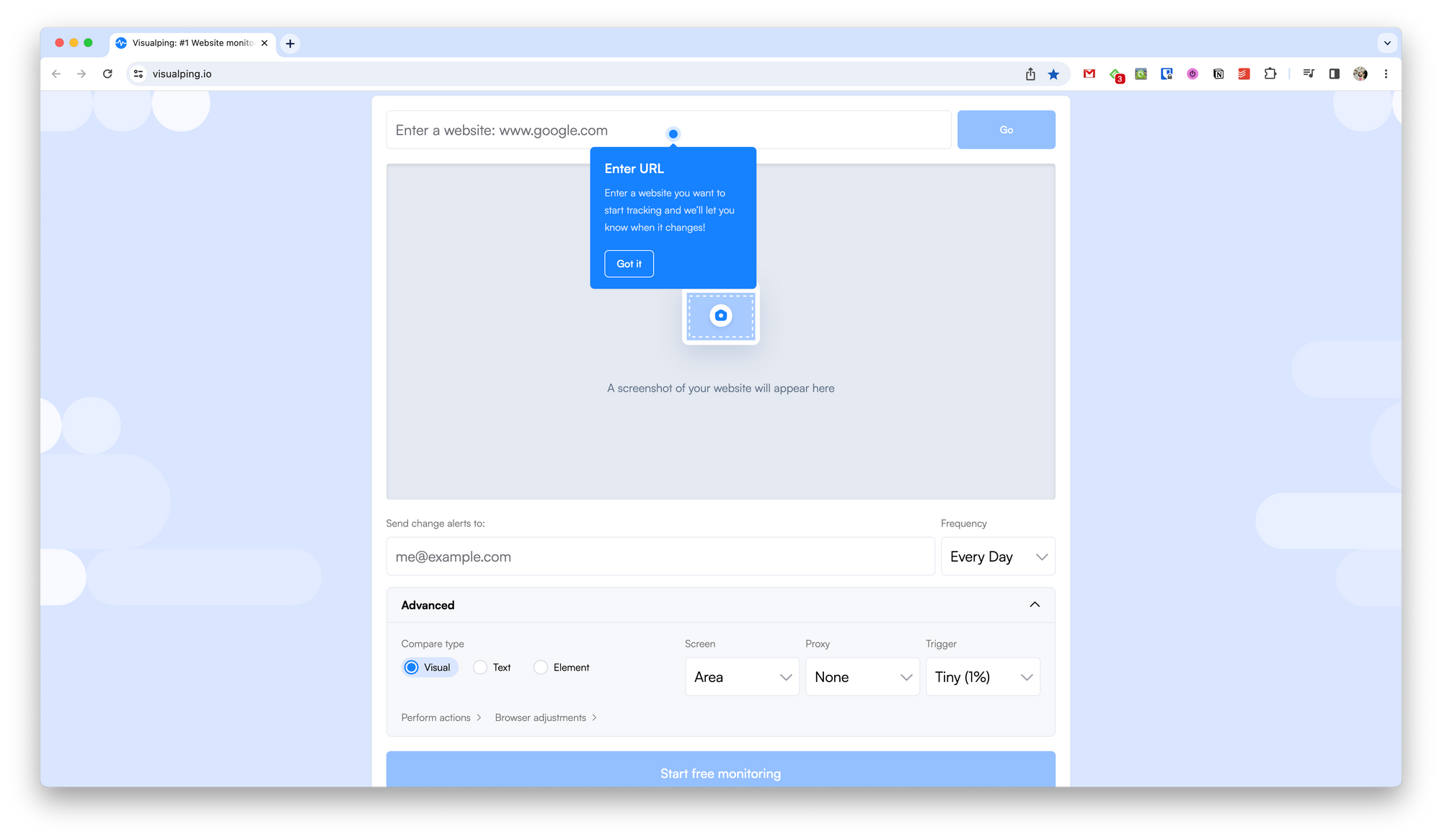Screen dimensions: 1442x840
Task: Select the Element compare type
Action: [541, 668]
